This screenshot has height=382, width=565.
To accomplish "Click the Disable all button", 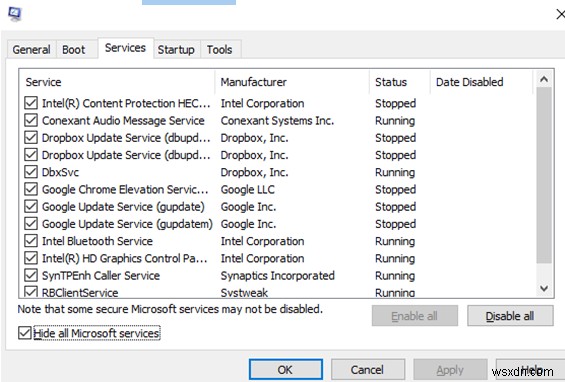I will 510,316.
